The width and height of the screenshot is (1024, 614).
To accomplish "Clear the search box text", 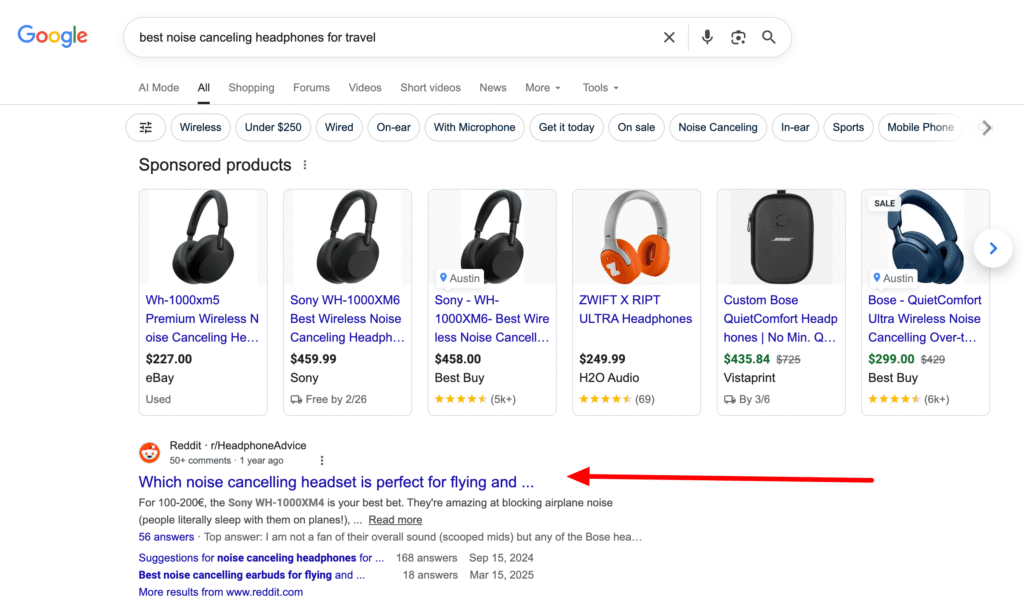I will coord(669,37).
